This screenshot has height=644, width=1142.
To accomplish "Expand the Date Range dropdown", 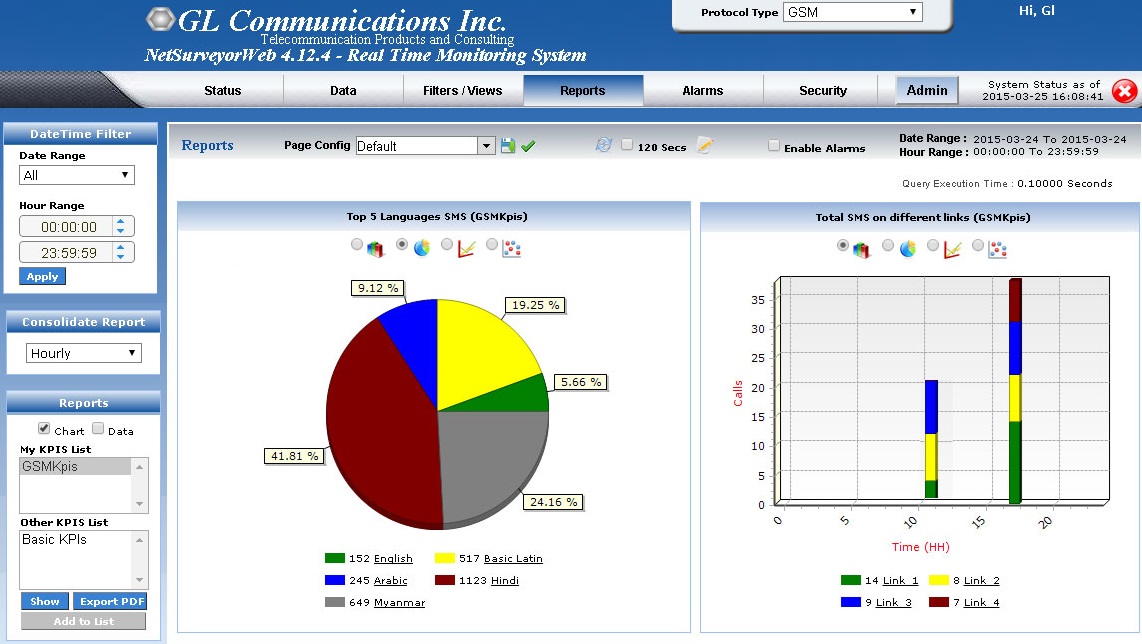I will point(76,175).
